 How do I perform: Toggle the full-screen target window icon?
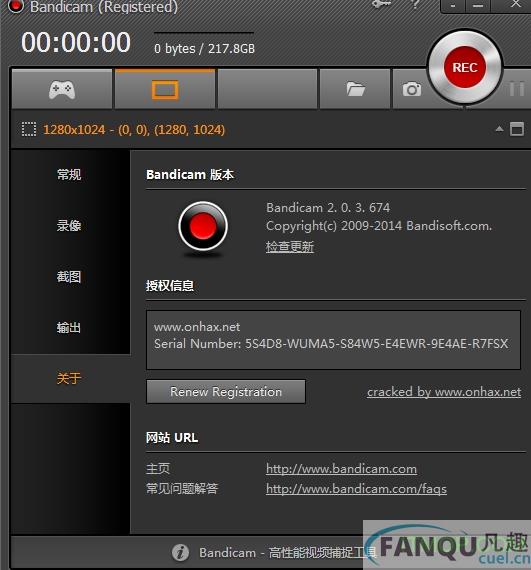[x=517, y=129]
